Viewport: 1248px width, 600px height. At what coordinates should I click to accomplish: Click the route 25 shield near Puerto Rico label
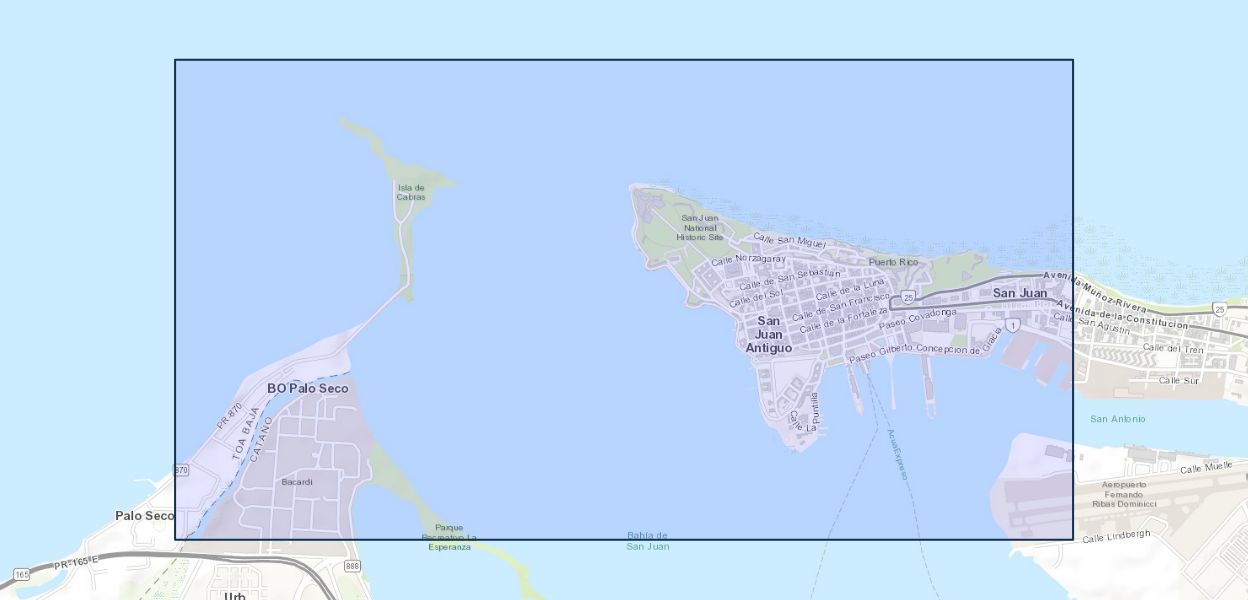[908, 297]
